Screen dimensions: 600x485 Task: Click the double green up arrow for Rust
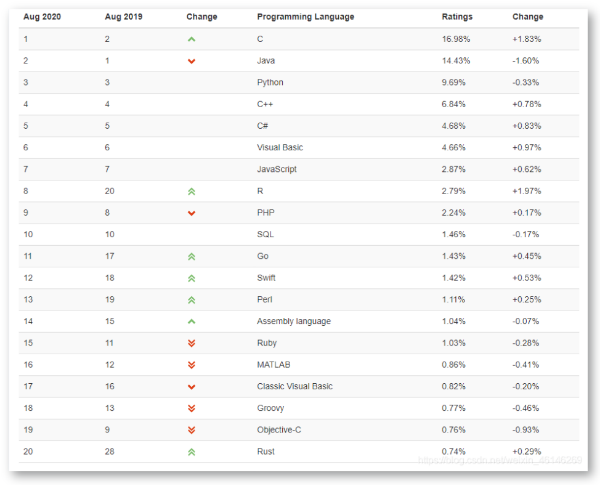pyautogui.click(x=191, y=452)
